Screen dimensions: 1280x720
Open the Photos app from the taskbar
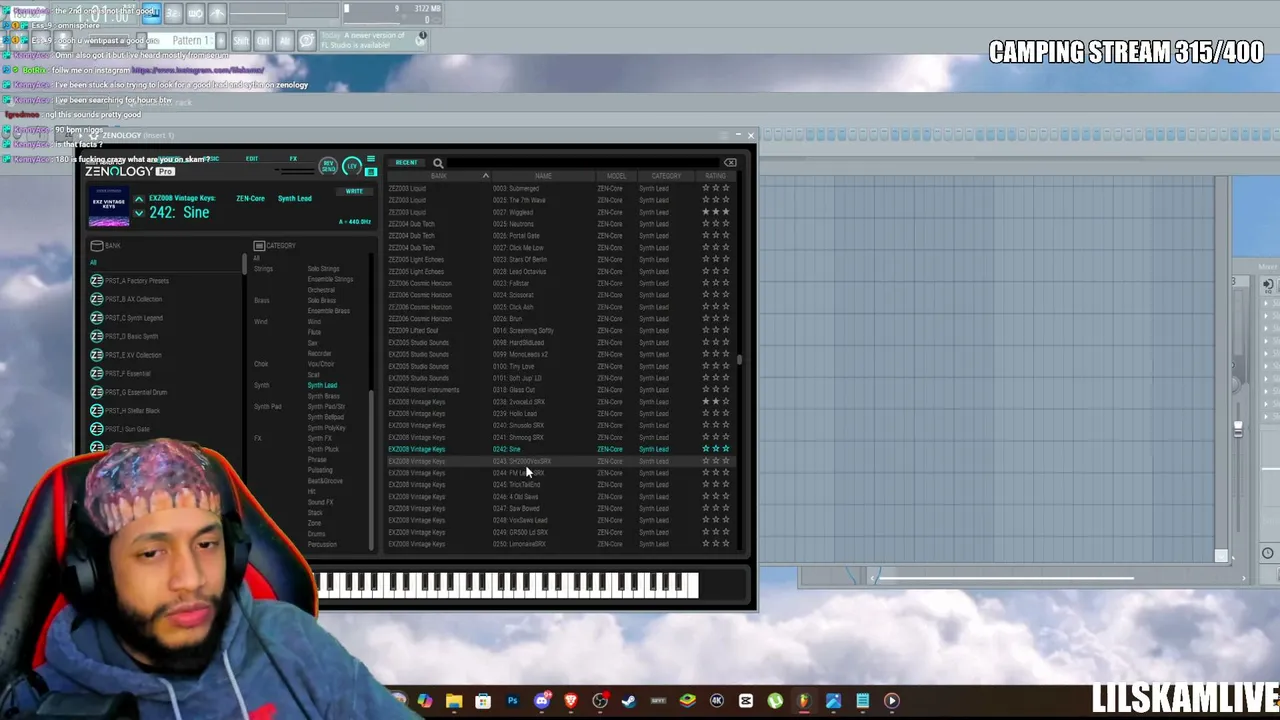(x=833, y=701)
